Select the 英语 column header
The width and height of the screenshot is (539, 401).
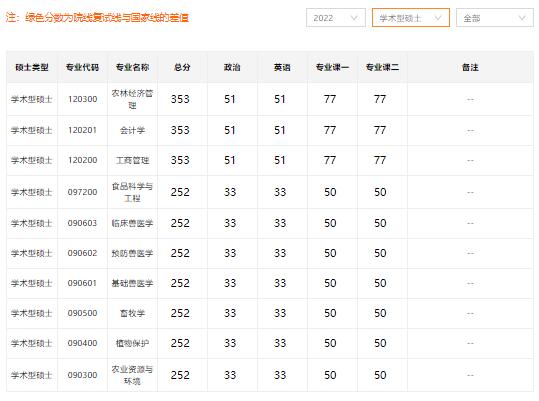click(282, 67)
